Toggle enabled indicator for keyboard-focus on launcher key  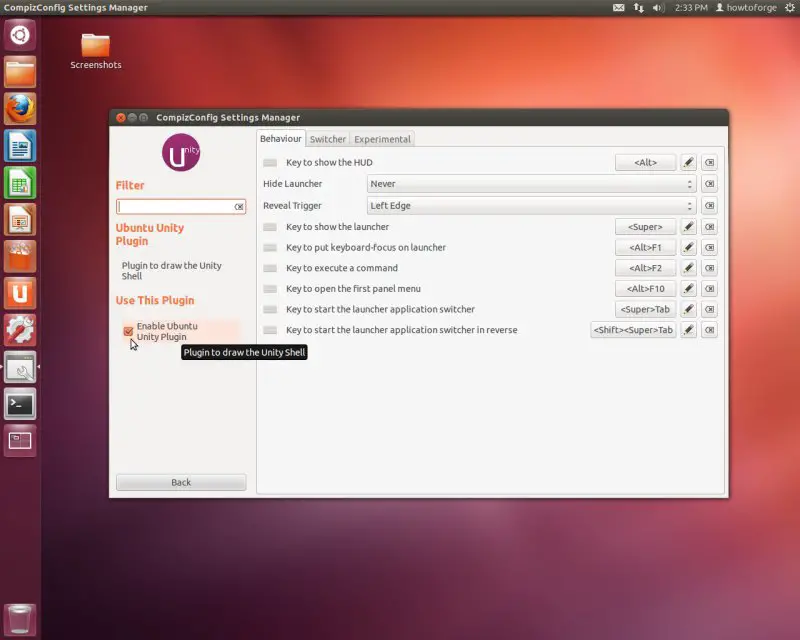point(270,248)
